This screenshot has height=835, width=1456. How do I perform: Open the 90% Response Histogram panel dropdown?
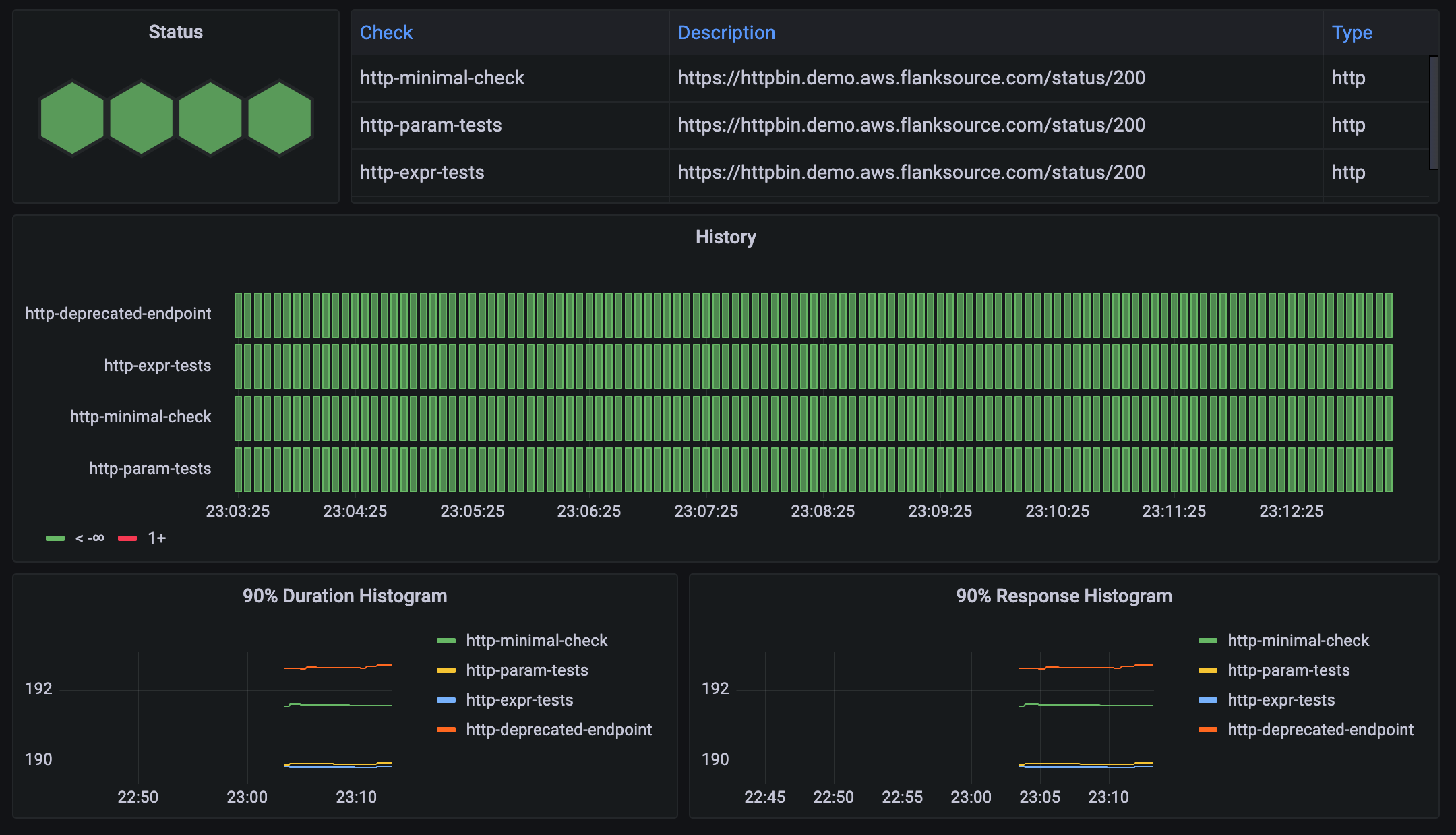click(x=1064, y=596)
